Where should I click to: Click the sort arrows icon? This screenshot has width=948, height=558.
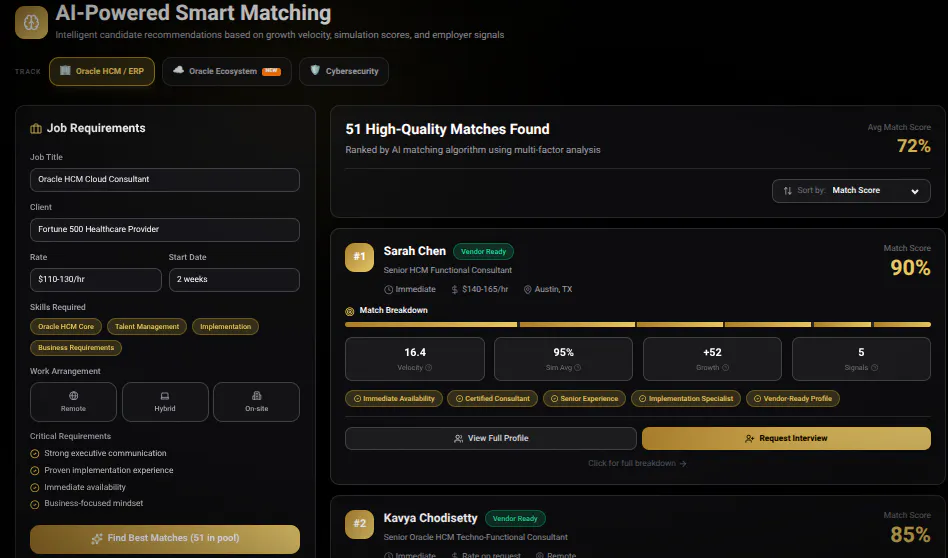[787, 190]
